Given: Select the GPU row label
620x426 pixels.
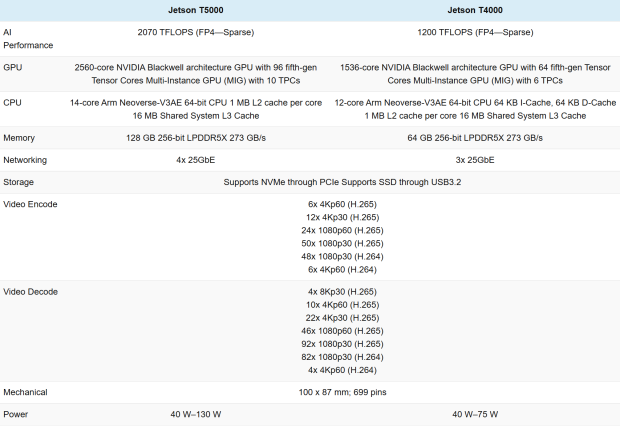Looking at the screenshot, I should tap(13, 67).
